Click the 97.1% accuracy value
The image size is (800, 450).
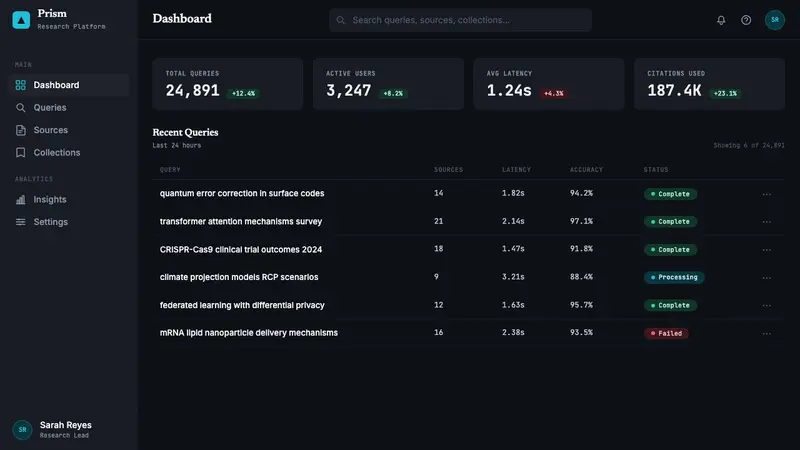click(x=581, y=221)
